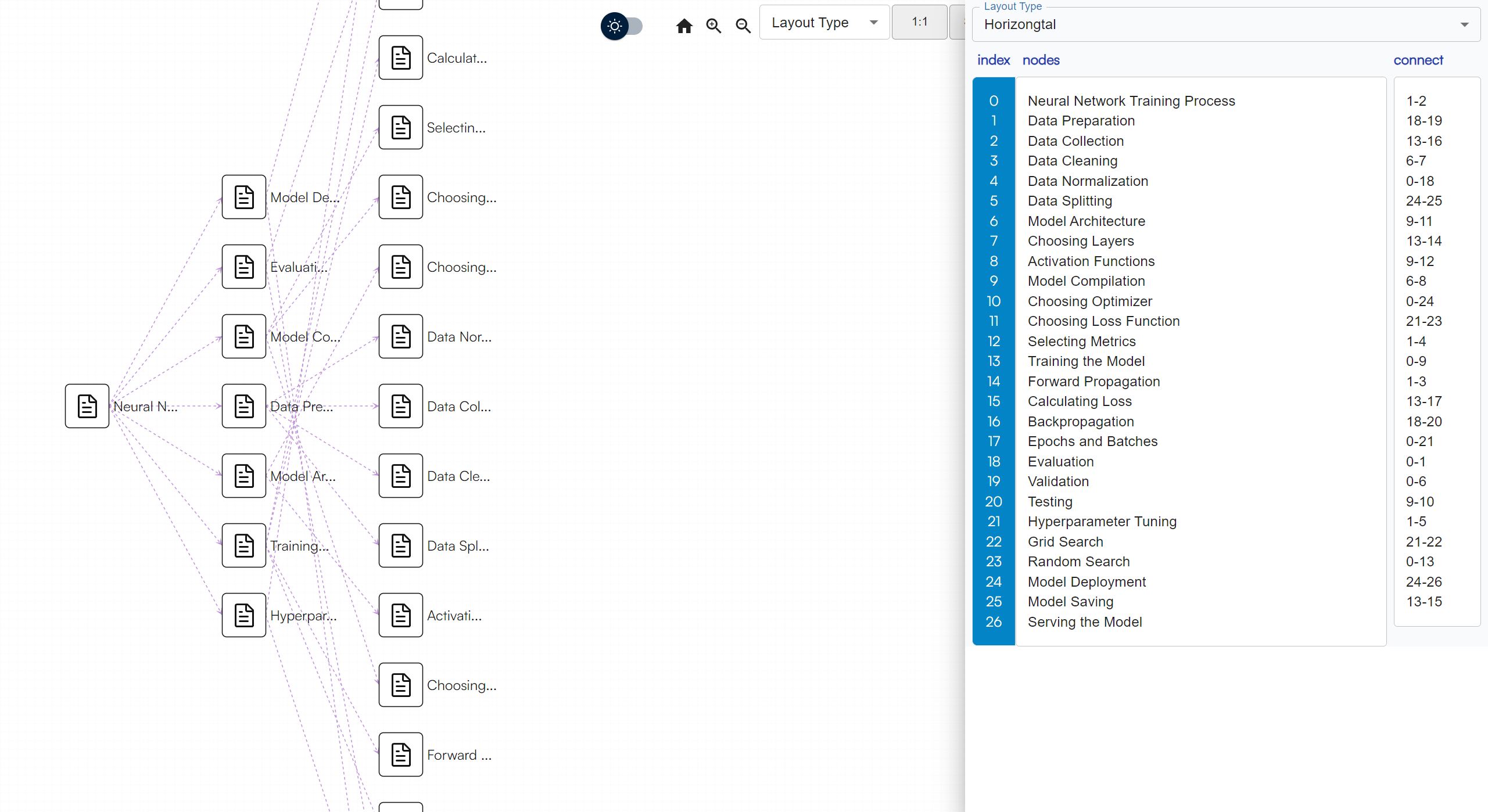Click Choosing Optimizer in the nodes list
Screen dimensions: 1488x812
tap(1090, 301)
